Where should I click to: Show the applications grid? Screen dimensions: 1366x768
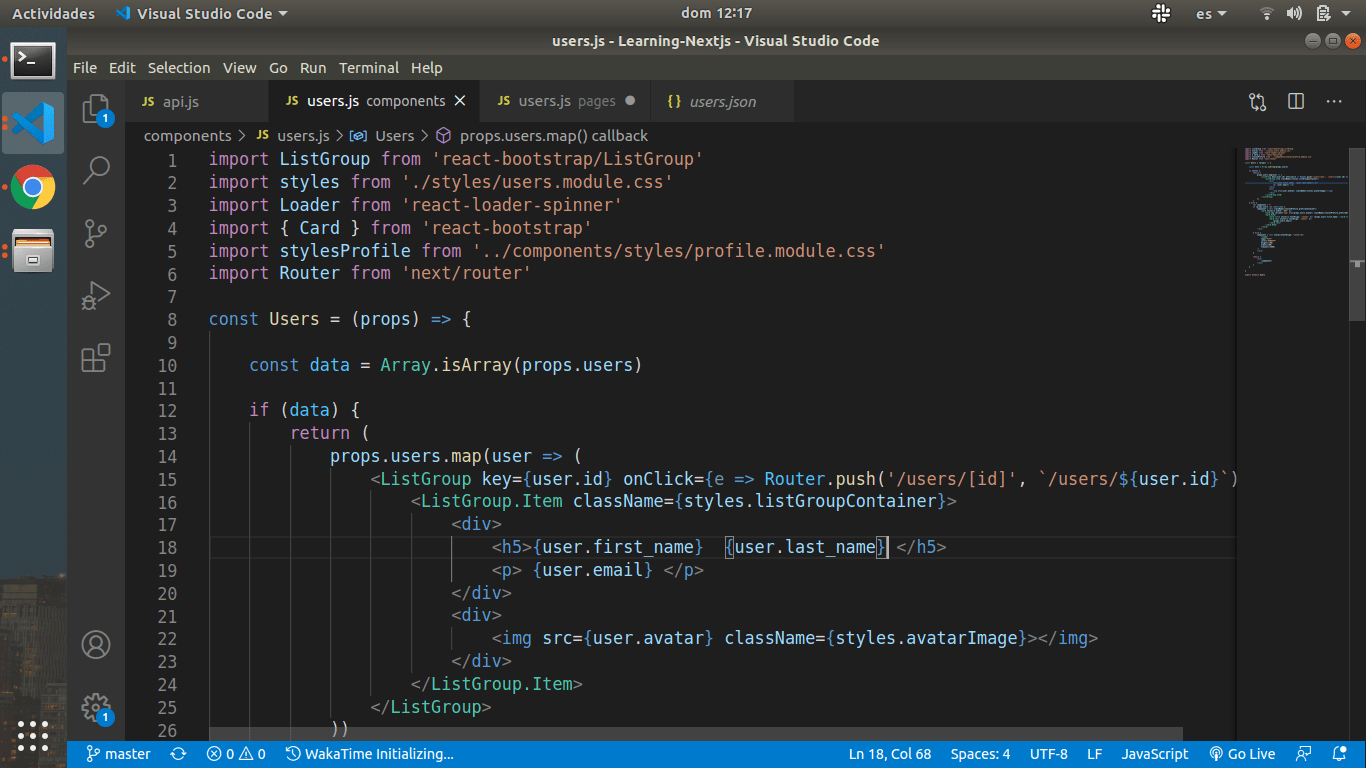pyautogui.click(x=33, y=736)
